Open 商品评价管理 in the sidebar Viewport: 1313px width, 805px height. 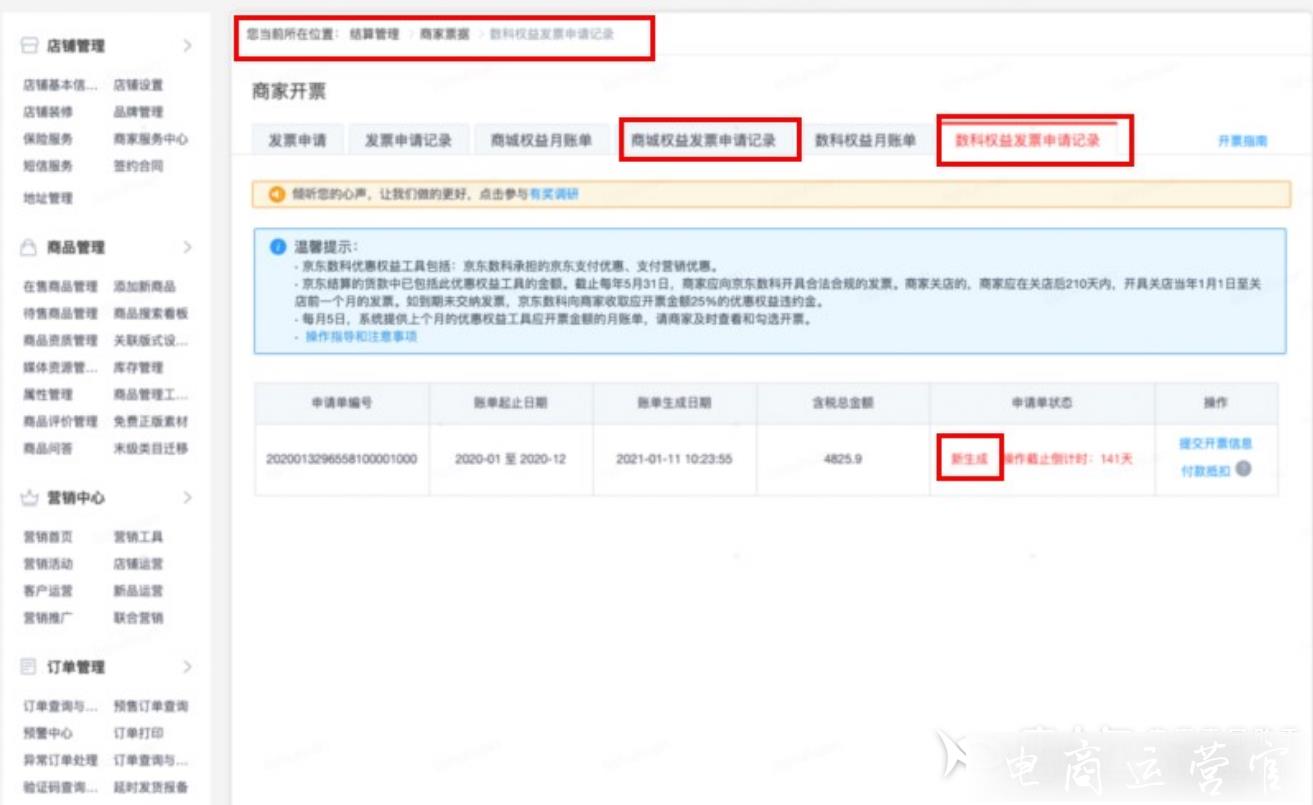pyautogui.click(x=60, y=422)
